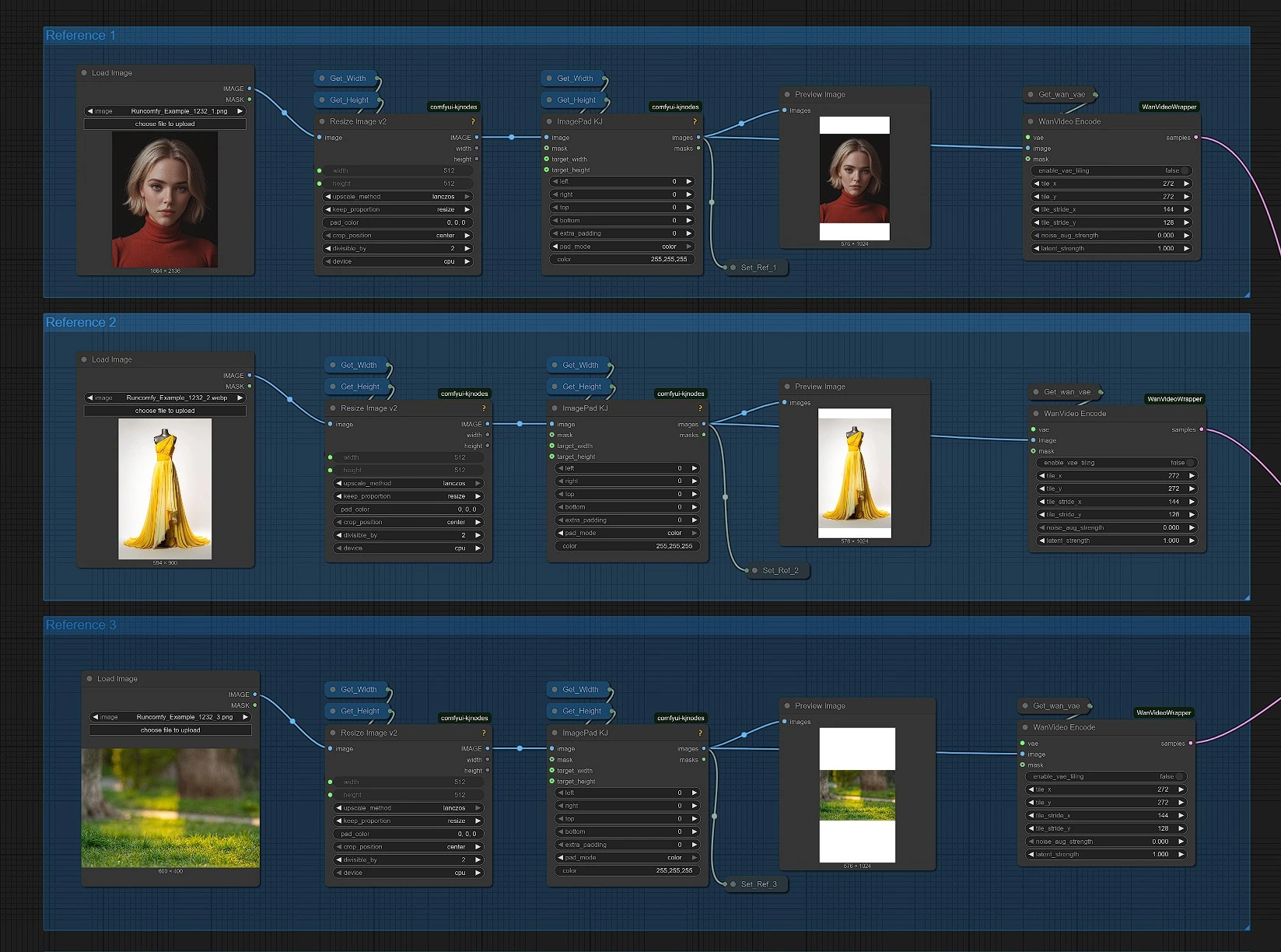Collapse WanVideo Encode node in Reference 2
Screen dimensions: 1281x952
coord(1036,414)
